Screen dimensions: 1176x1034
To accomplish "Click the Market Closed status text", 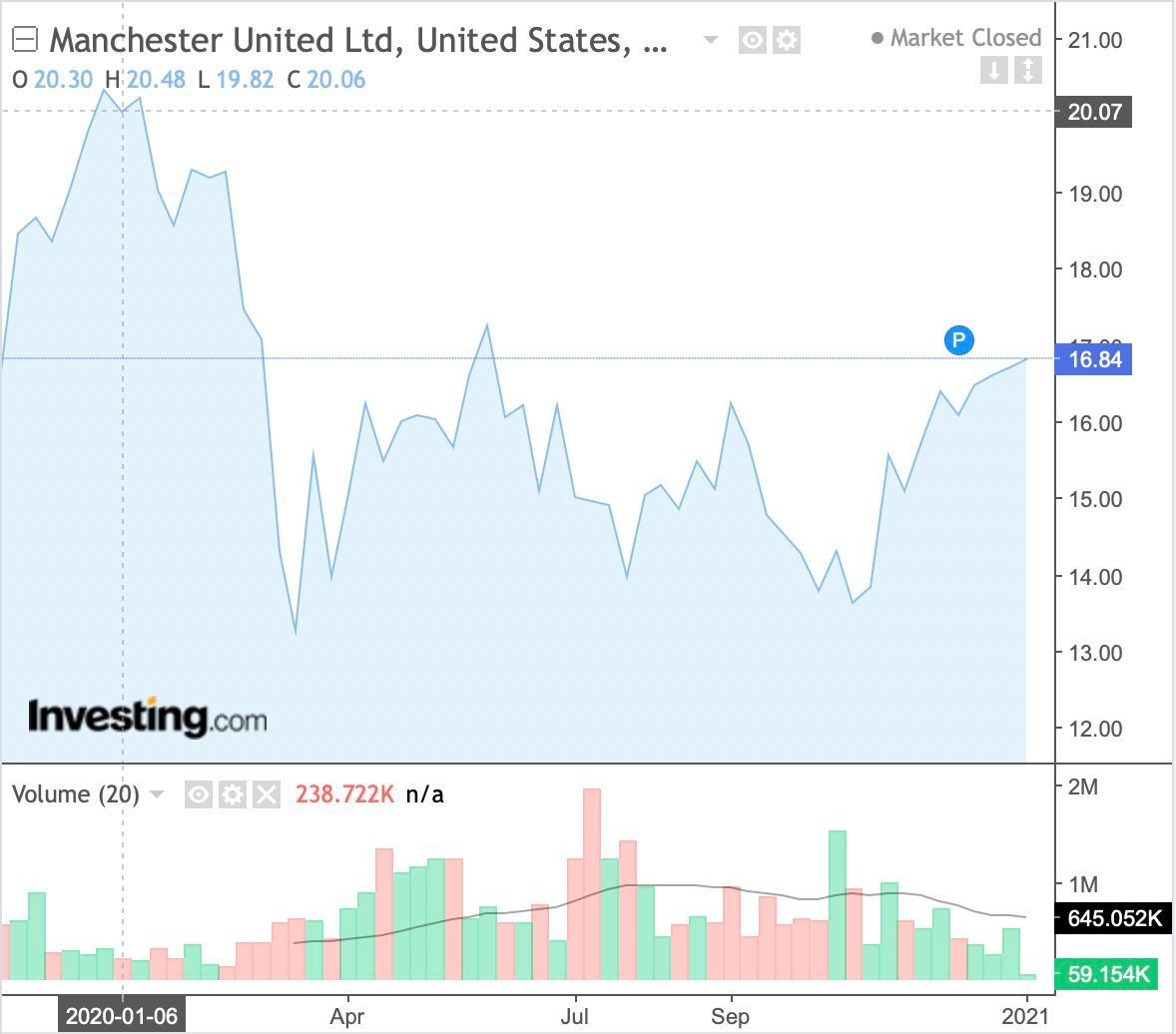I will tap(964, 38).
